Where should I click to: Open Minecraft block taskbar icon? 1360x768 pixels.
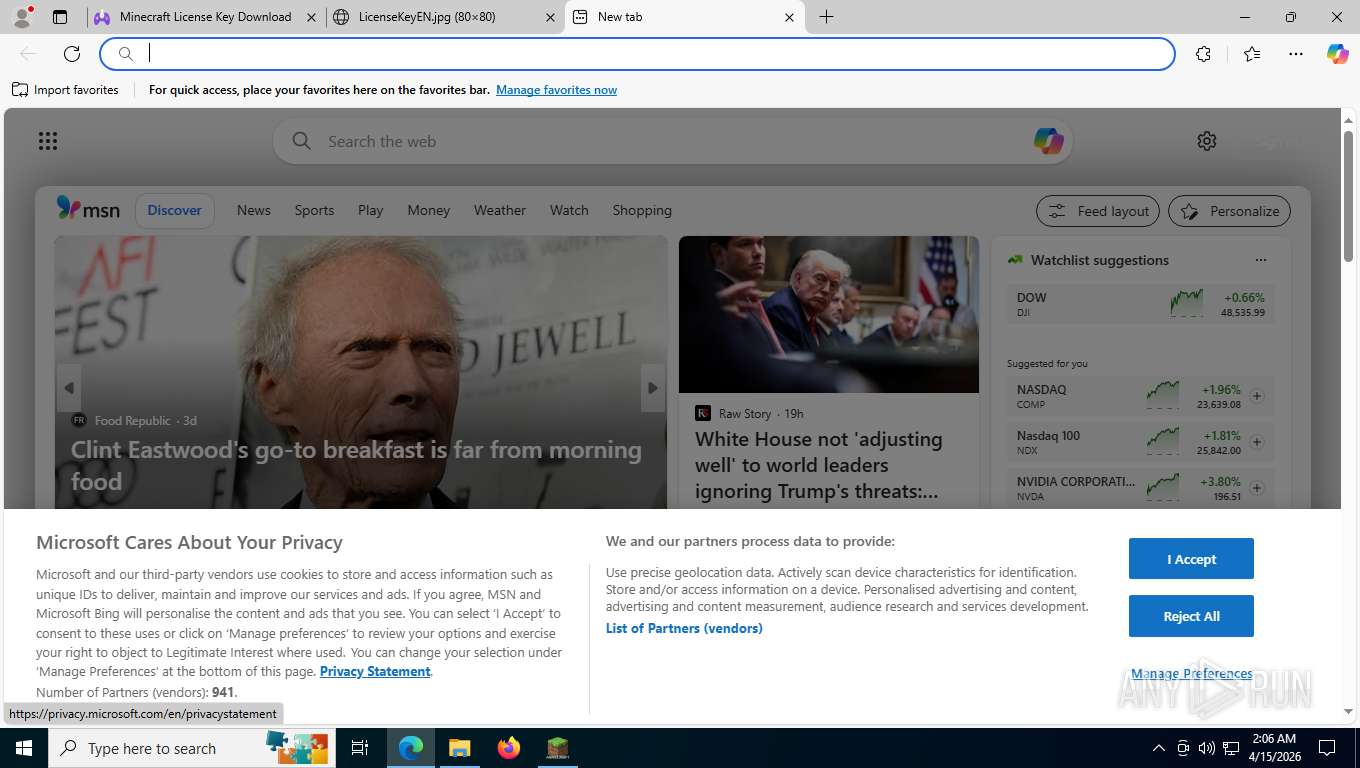click(557, 748)
